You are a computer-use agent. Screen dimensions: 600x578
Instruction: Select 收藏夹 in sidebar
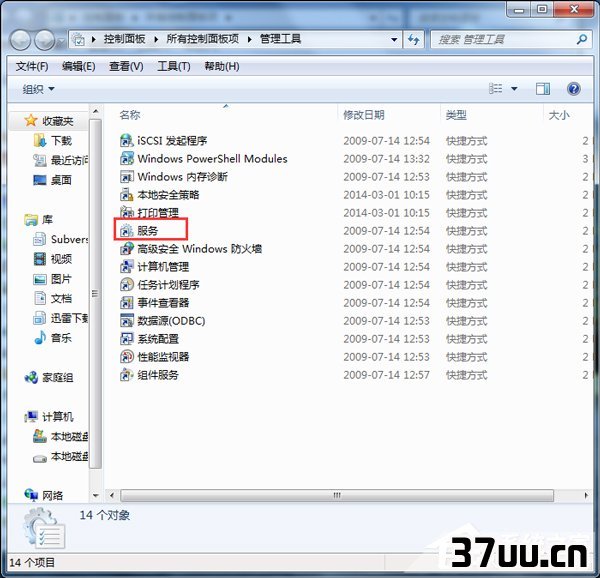49,121
